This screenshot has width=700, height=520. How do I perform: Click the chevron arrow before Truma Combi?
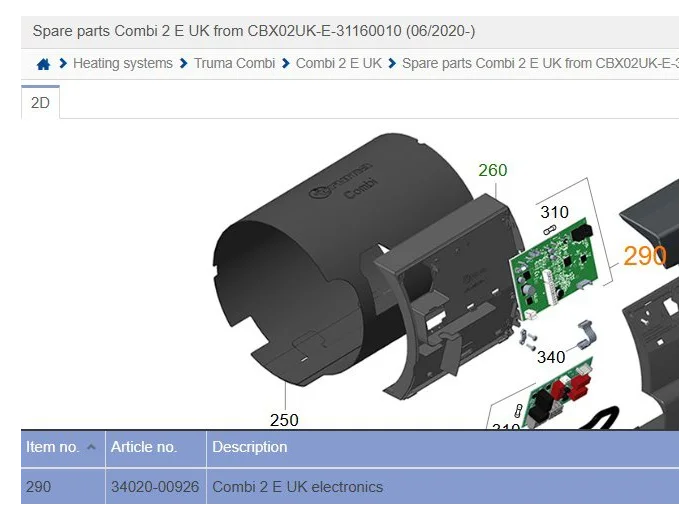click(x=183, y=63)
